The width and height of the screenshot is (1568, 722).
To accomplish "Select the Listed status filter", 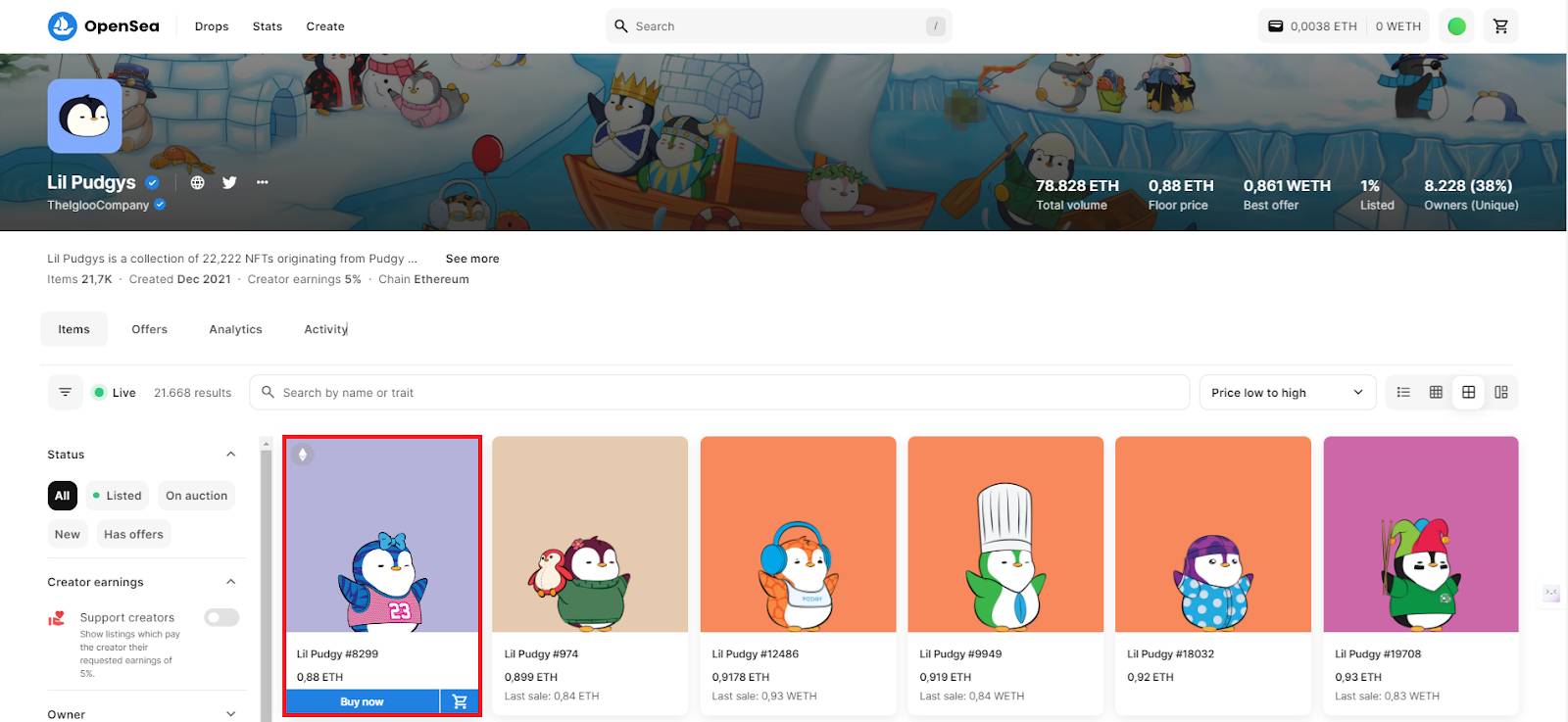I will 118,496.
